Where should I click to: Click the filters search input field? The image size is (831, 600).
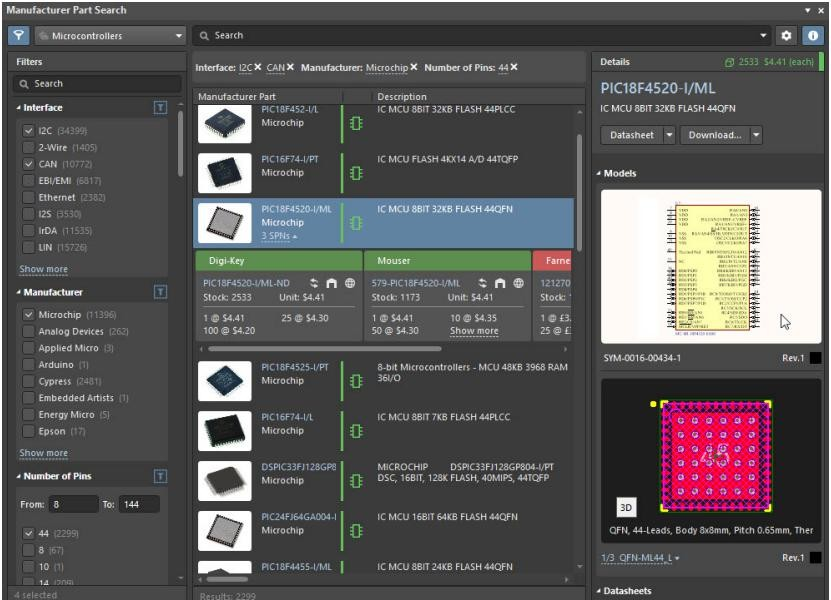click(x=98, y=84)
